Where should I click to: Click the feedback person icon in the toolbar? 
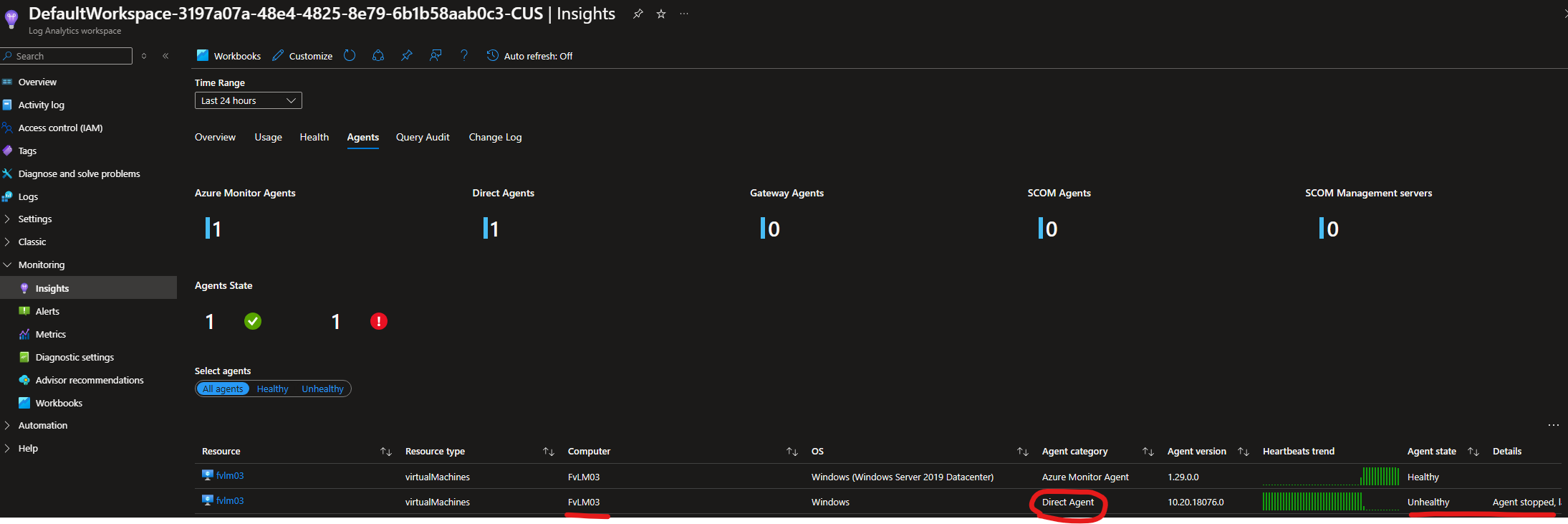click(436, 55)
